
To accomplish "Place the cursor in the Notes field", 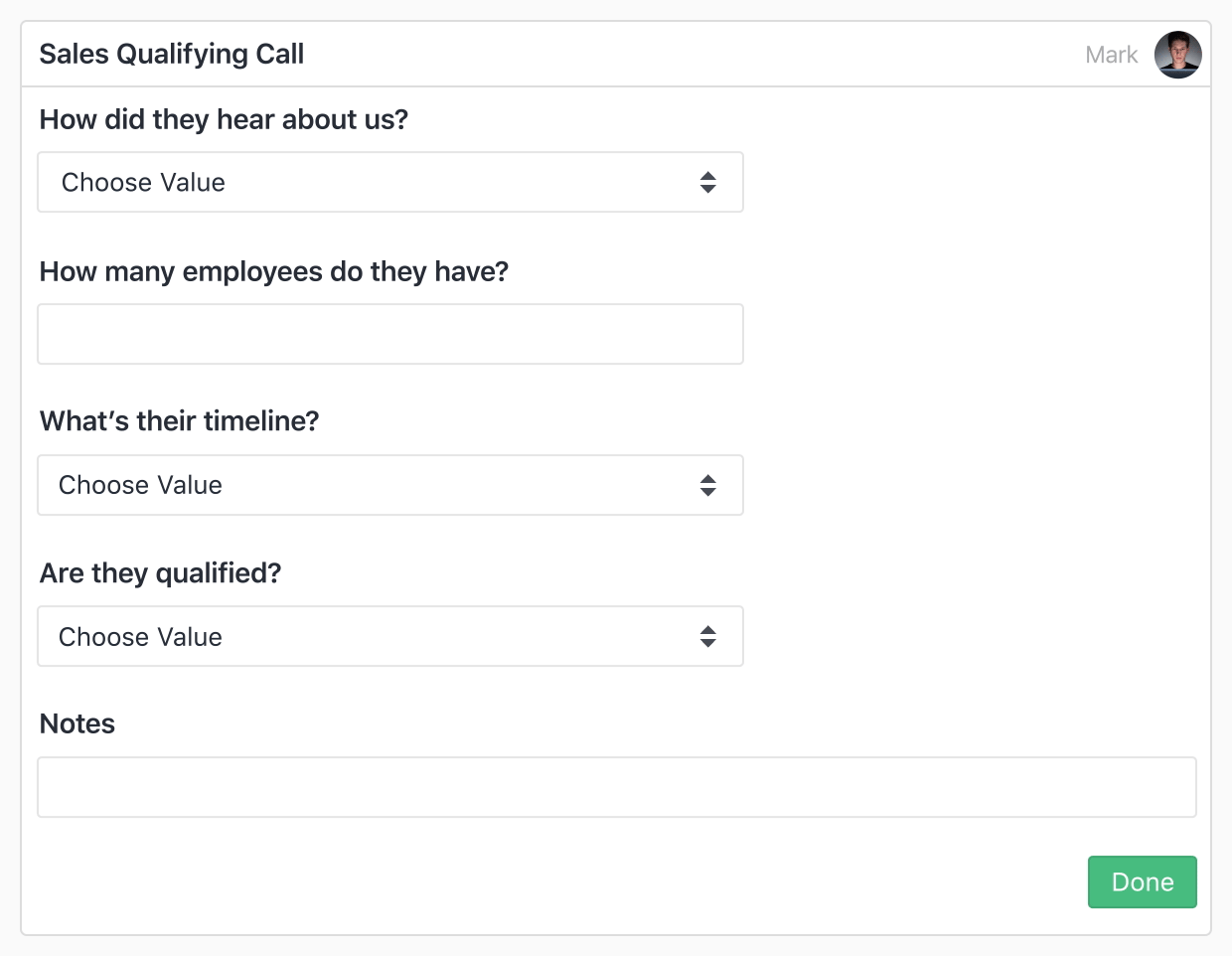I will coord(616,786).
